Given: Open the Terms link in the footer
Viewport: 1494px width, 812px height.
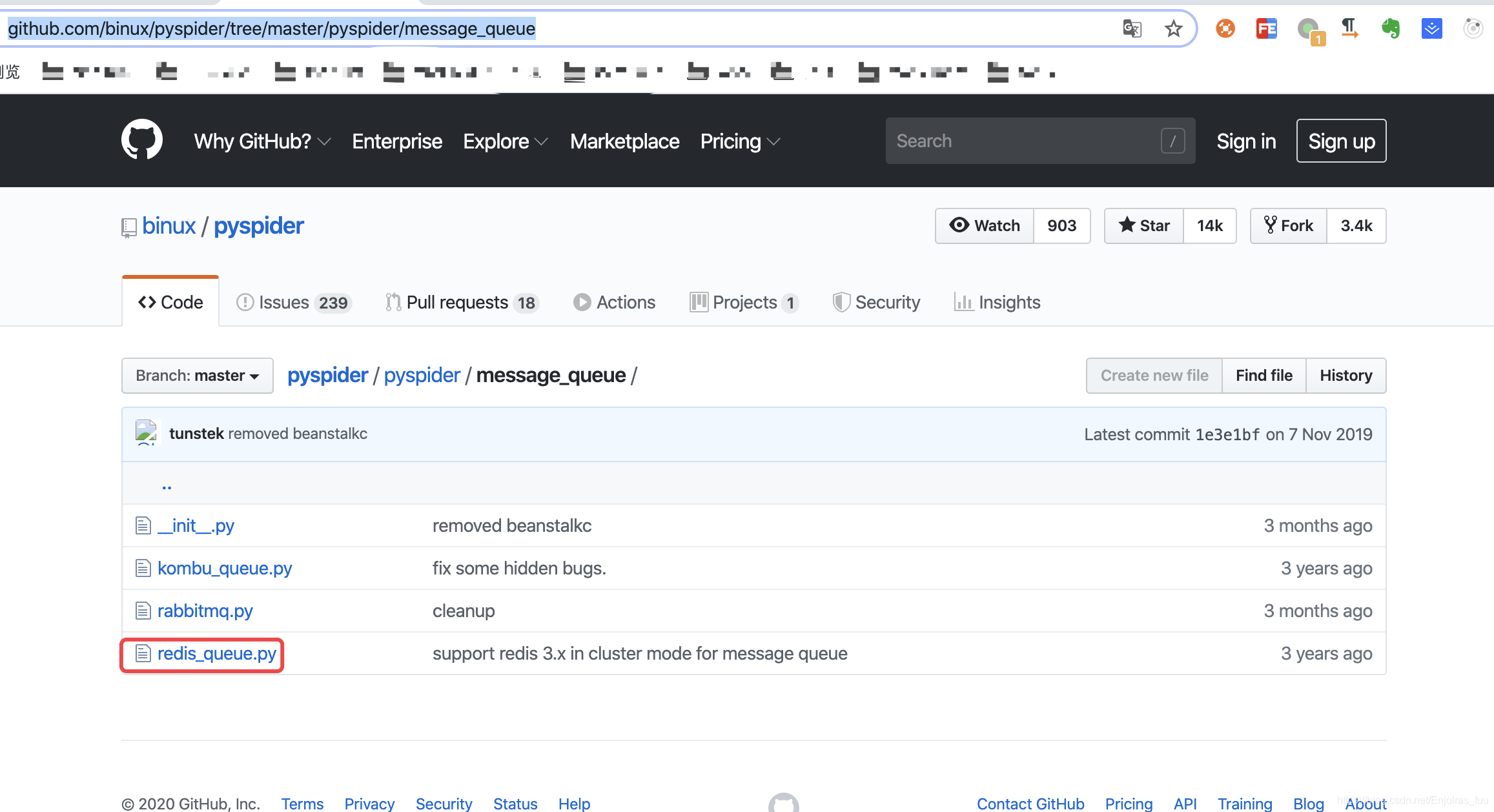Looking at the screenshot, I should [302, 804].
